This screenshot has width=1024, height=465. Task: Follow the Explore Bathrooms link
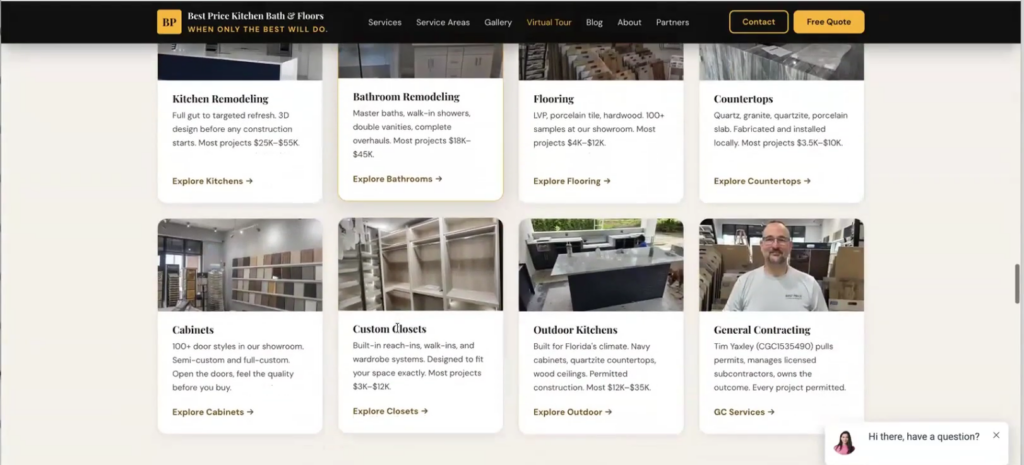(397, 179)
